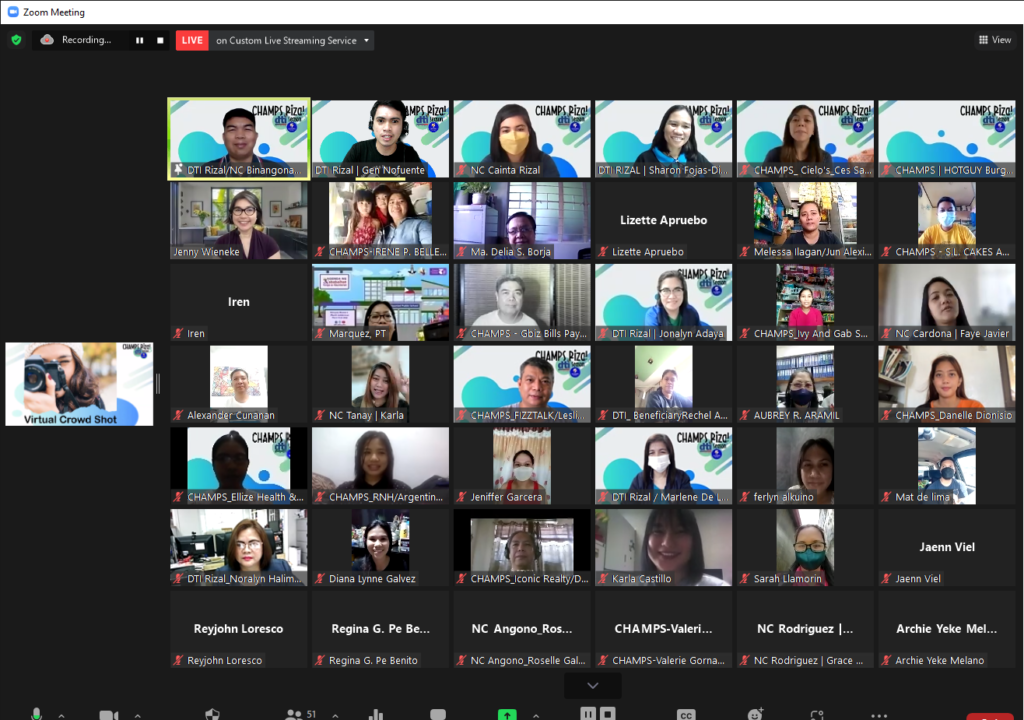This screenshot has height=720, width=1024.
Task: Click the red LIVE badge
Action: pos(192,40)
